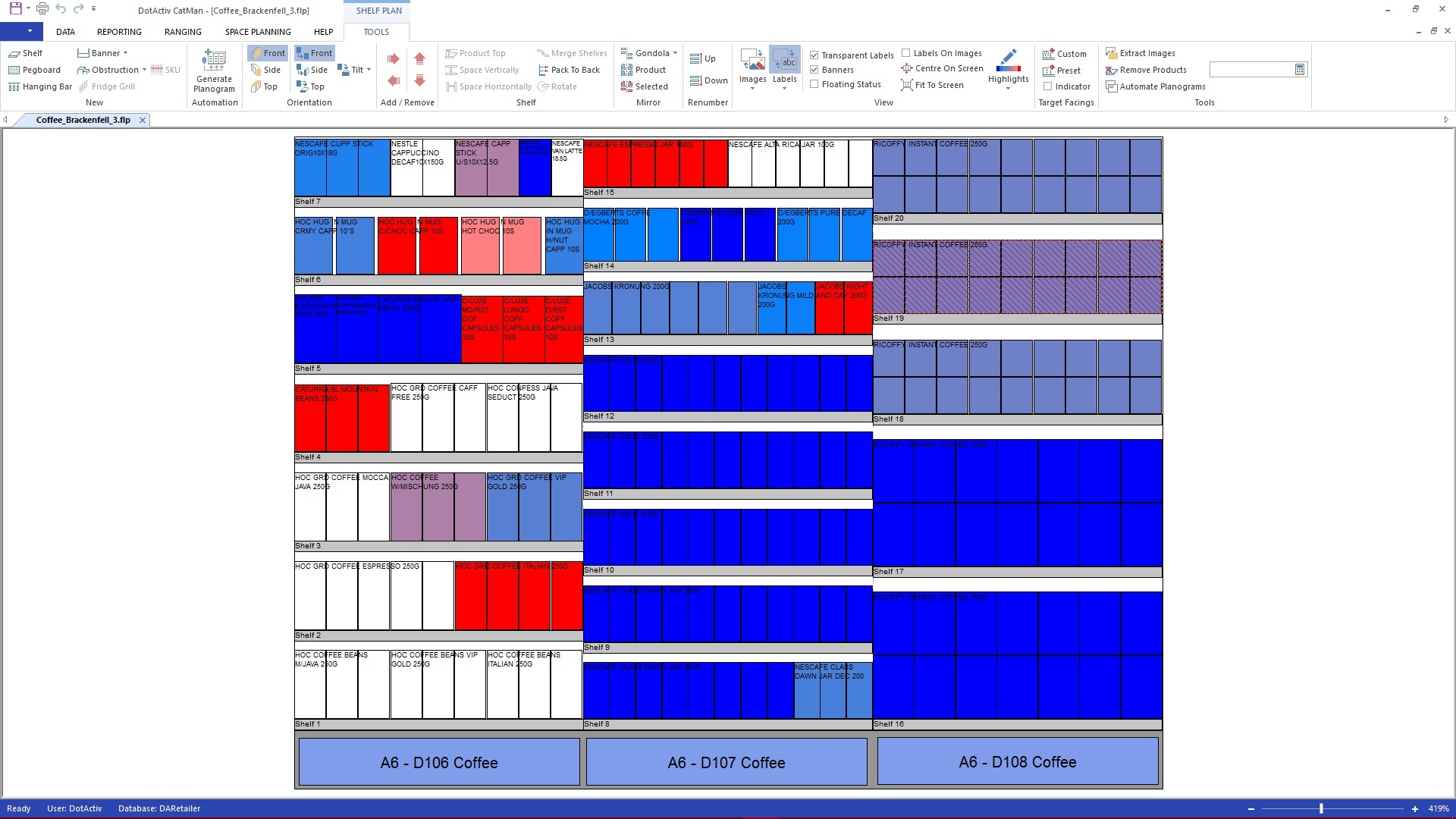This screenshot has width=1456, height=819.
Task: Set product orientation to Top
Action: point(264,86)
